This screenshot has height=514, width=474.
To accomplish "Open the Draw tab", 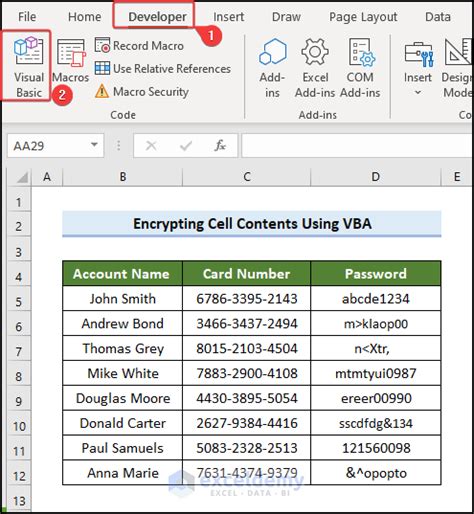I will 286,17.
